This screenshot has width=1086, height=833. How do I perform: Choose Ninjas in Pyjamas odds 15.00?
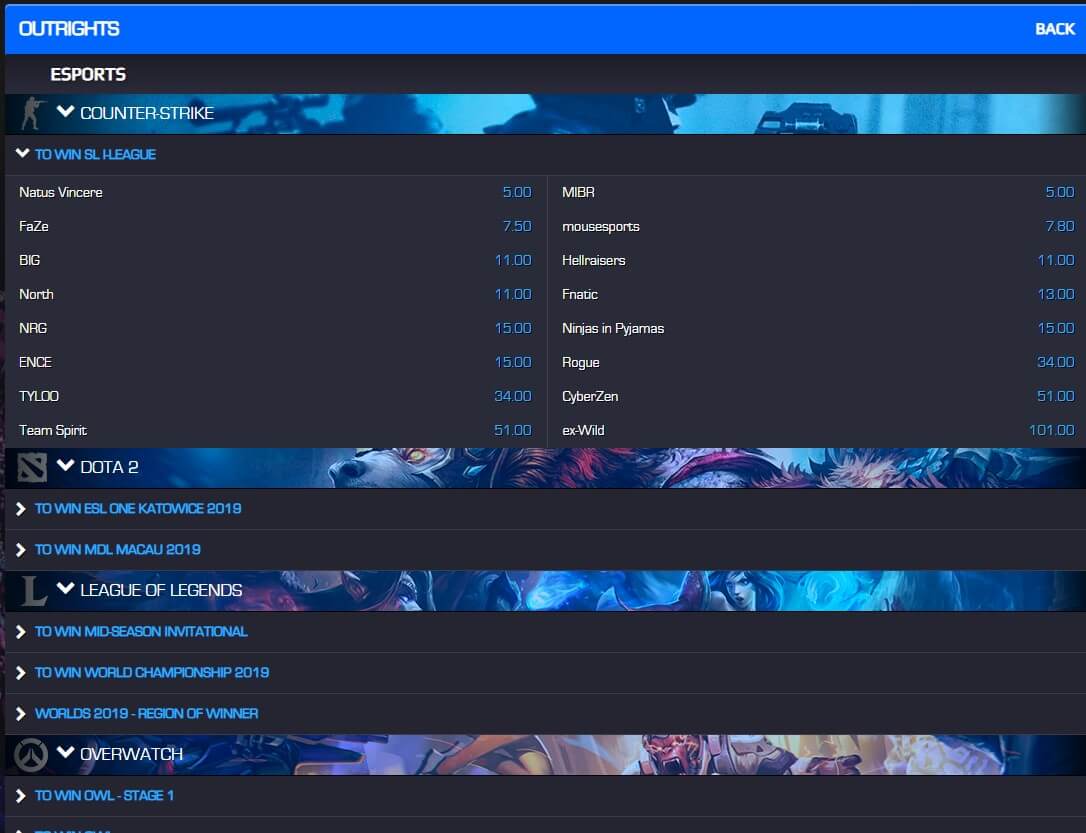[1055, 328]
